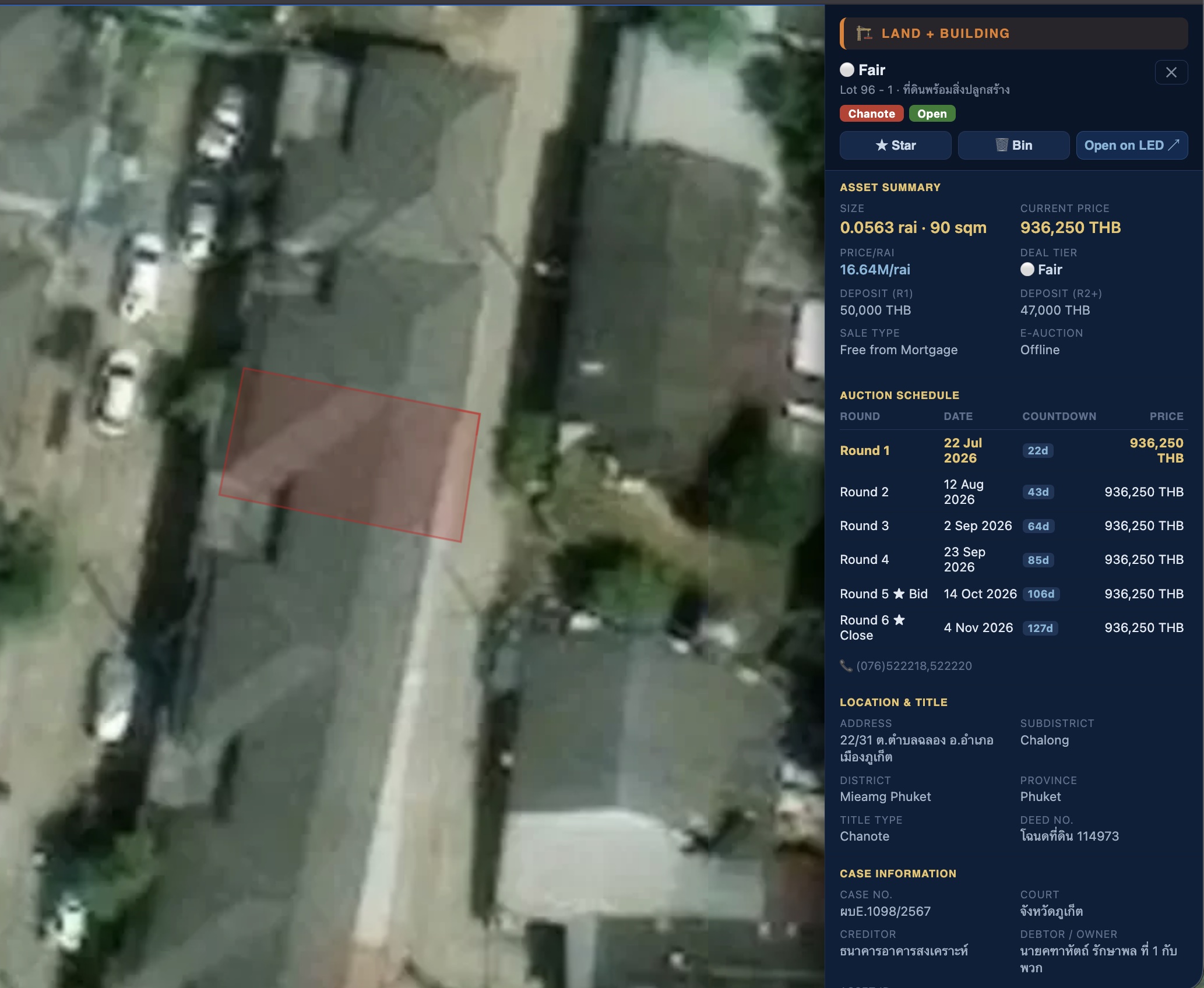1204x988 pixels.
Task: Send this listing to the Bin
Action: point(1013,146)
